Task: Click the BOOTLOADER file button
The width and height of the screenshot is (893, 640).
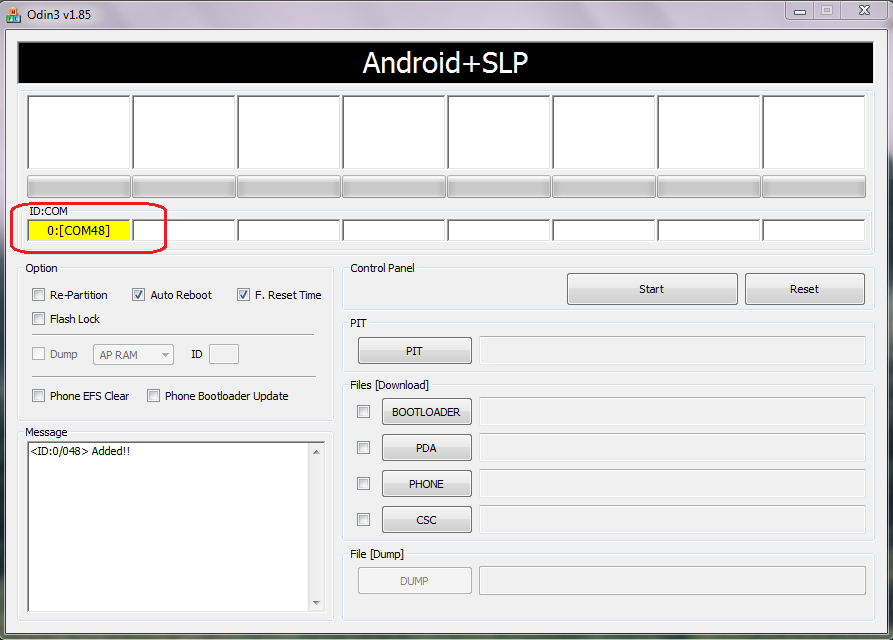Action: 427,412
